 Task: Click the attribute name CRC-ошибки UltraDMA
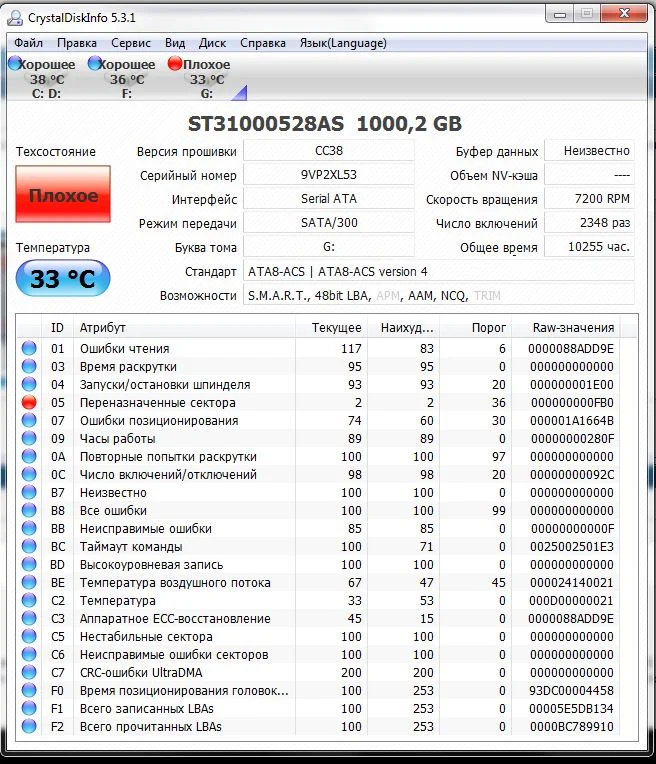click(141, 672)
